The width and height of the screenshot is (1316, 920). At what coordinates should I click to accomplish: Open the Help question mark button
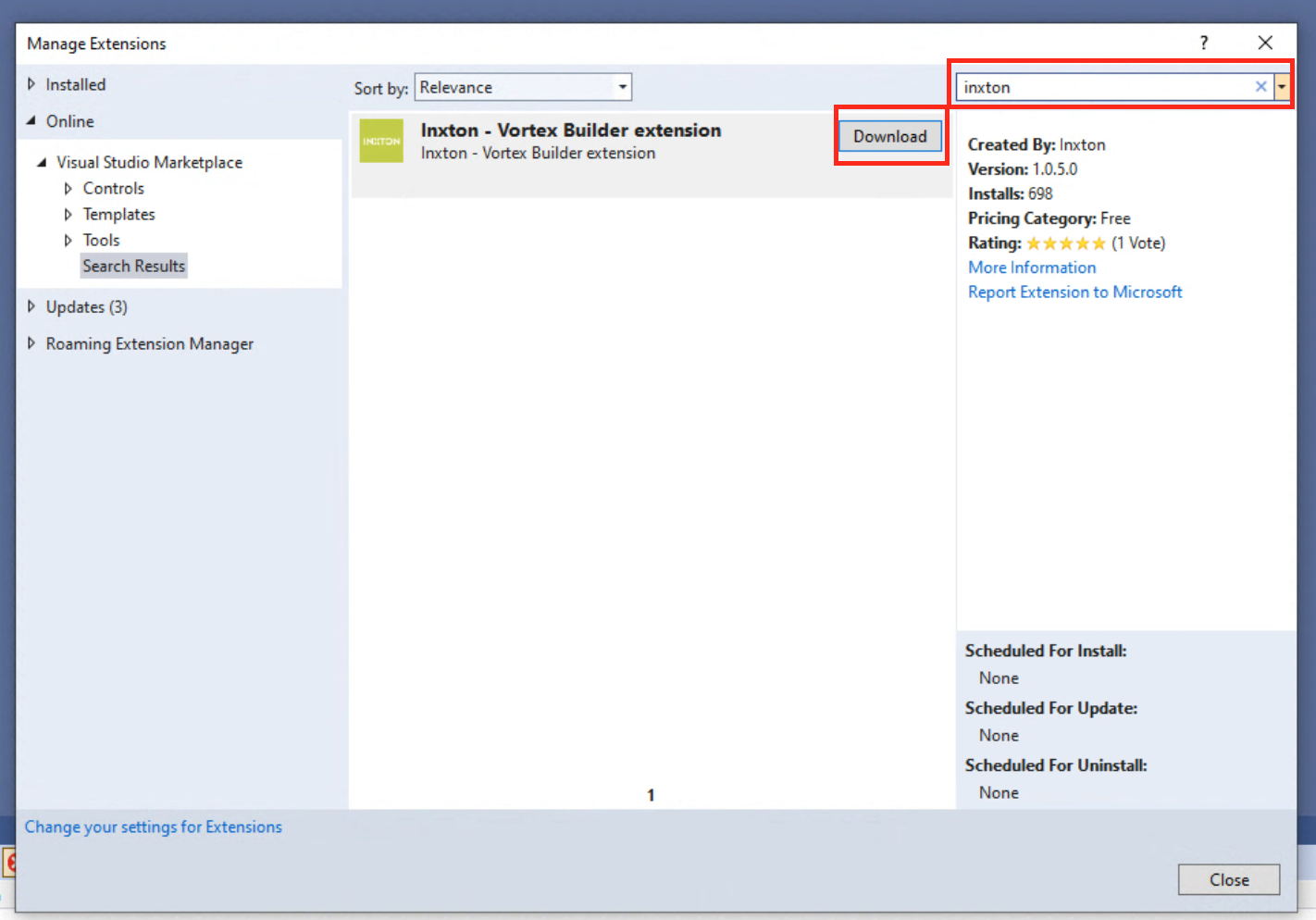click(1203, 43)
